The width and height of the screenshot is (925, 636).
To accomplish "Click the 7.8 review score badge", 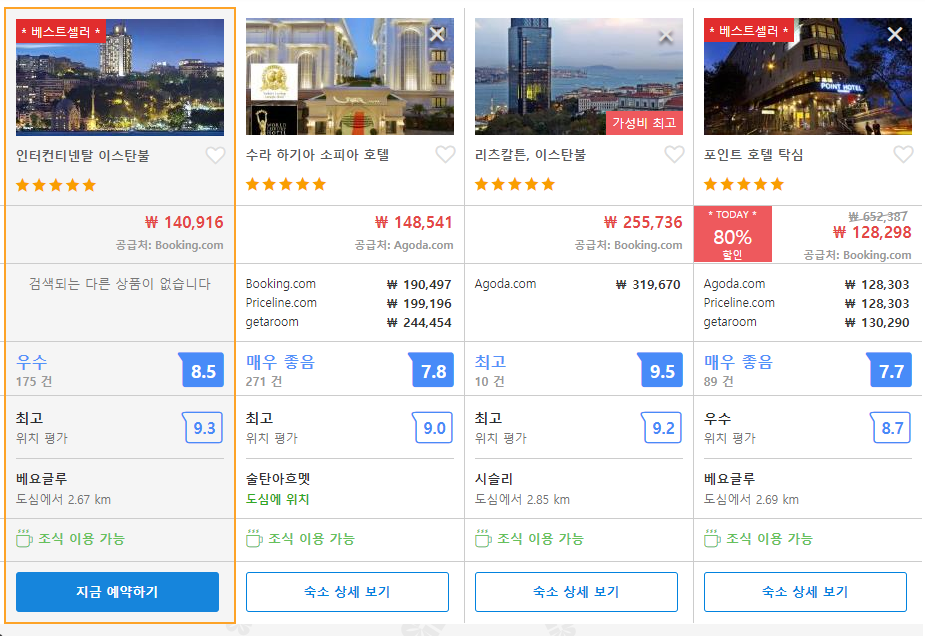I will click(x=432, y=370).
